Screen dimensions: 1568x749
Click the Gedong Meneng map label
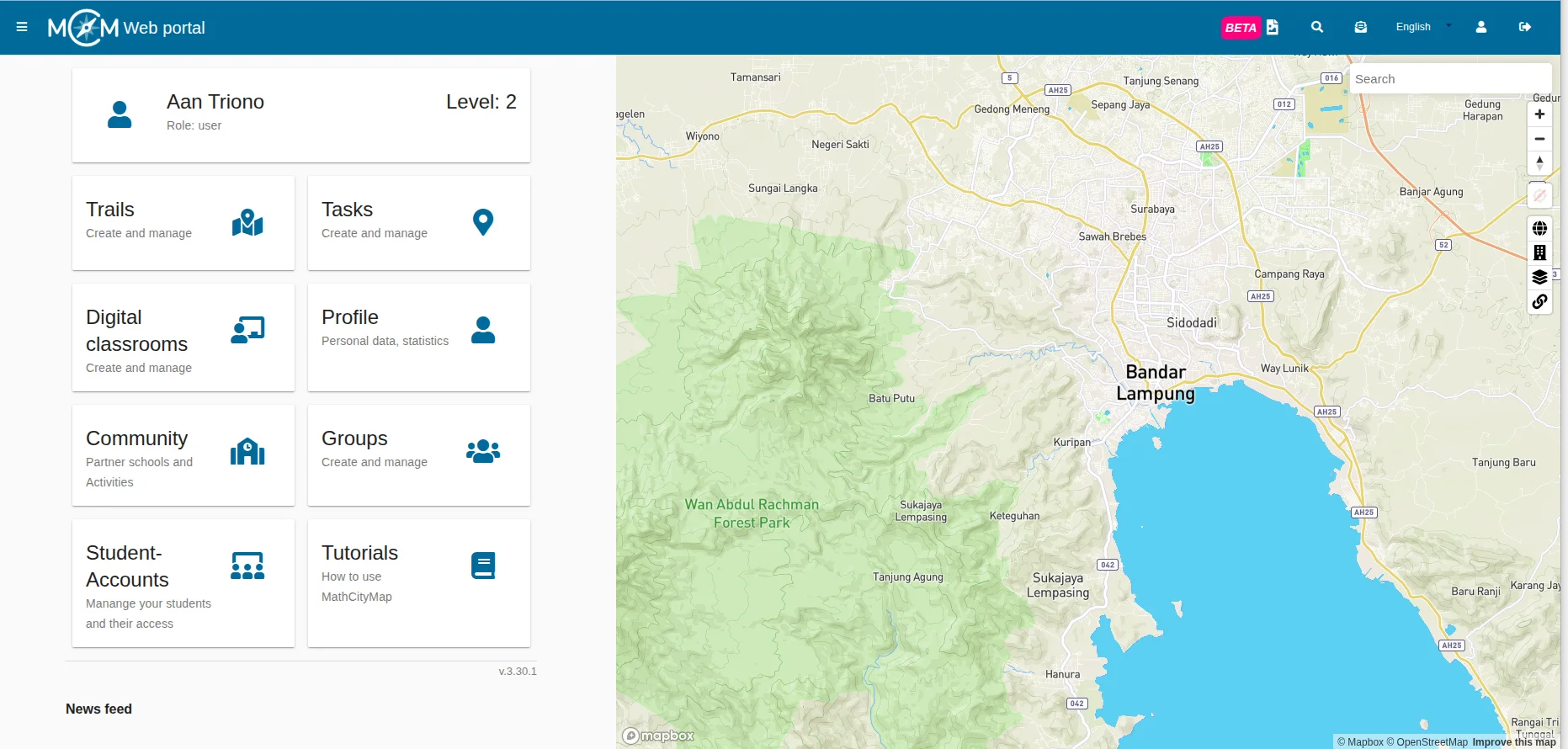click(1012, 109)
